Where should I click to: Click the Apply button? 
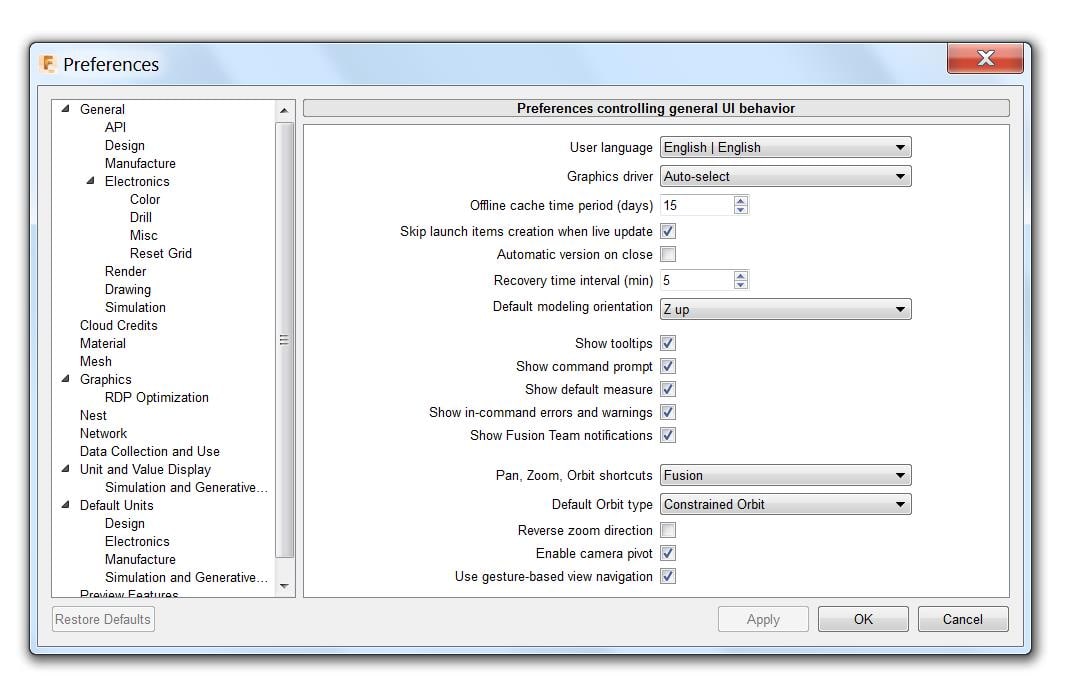click(763, 620)
